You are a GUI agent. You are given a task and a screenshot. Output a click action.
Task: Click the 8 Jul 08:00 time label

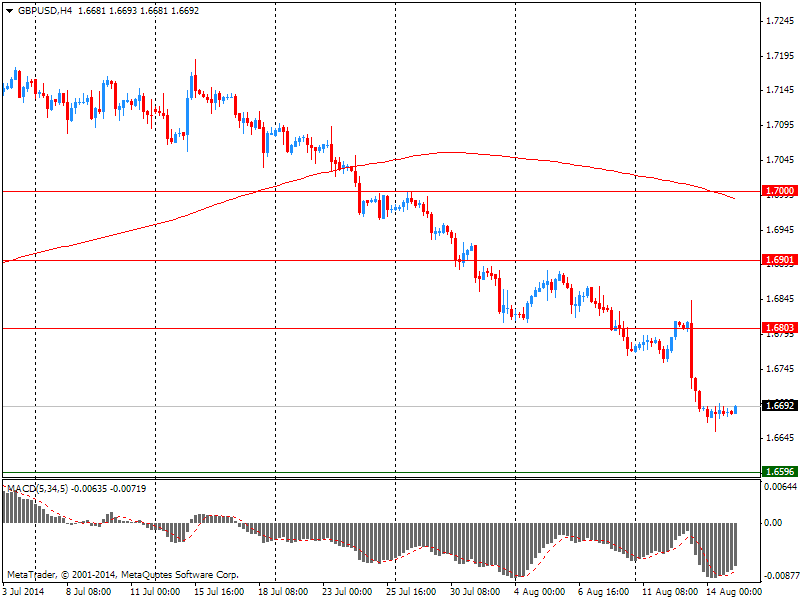(x=89, y=592)
